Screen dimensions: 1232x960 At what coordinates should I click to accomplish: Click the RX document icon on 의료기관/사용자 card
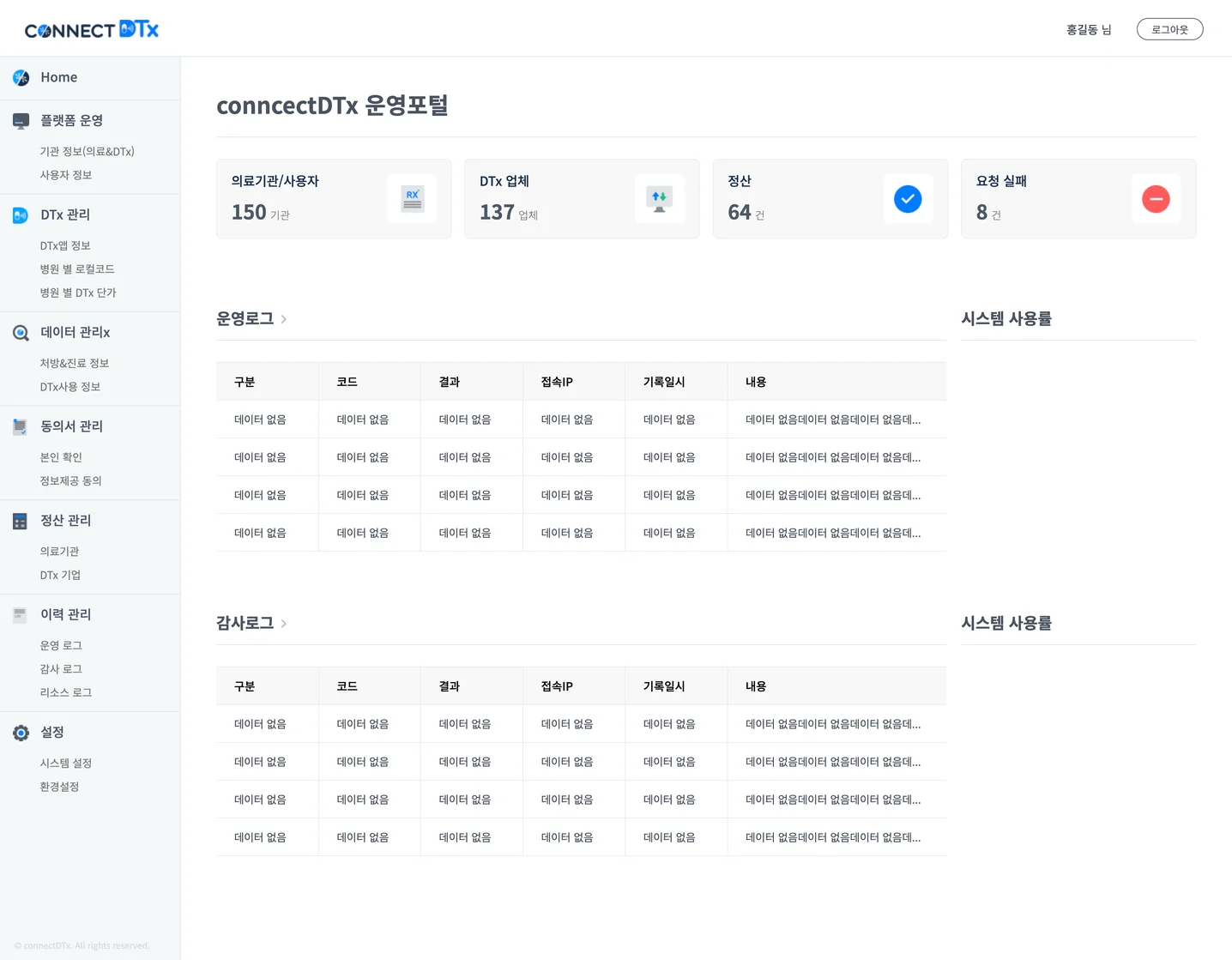[413, 199]
